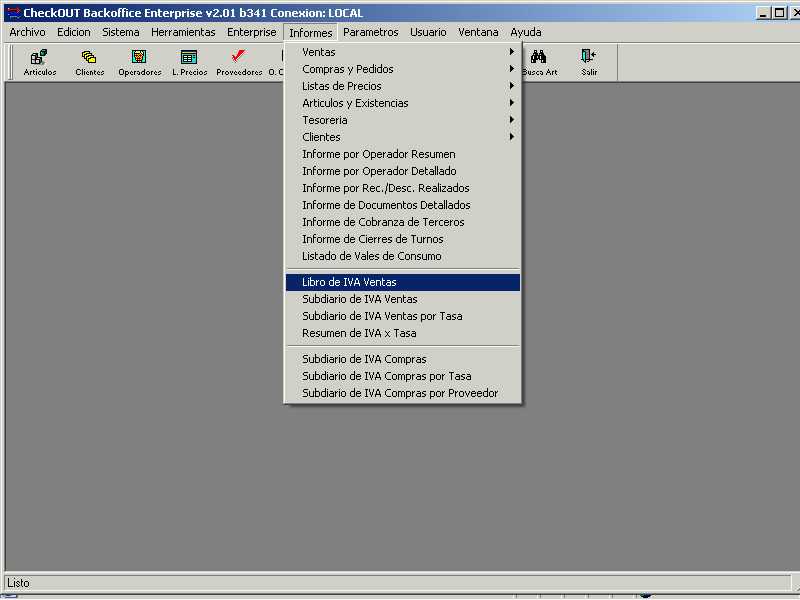Open the Ventana menu
The image size is (800, 600).
point(478,32)
